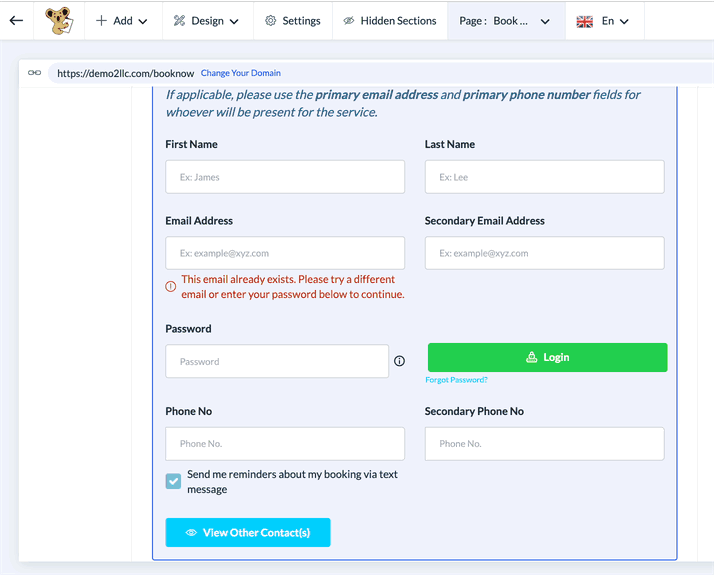The width and height of the screenshot is (714, 575).
Task: Click the Forgot Password link
Action: [456, 380]
